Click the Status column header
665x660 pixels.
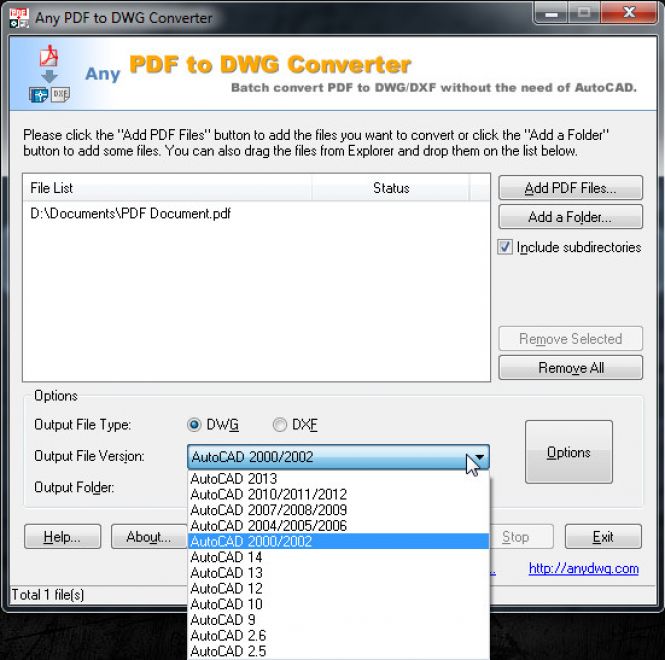[391, 188]
